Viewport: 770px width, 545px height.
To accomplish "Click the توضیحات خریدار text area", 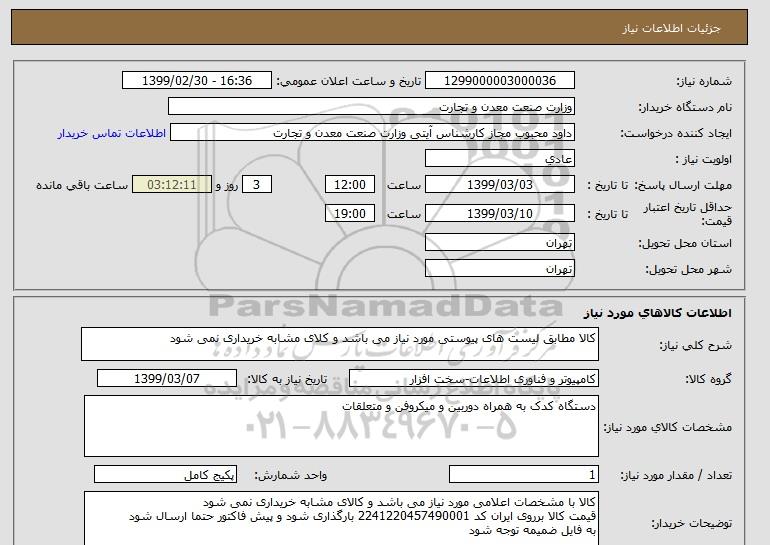I will [x=341, y=518].
